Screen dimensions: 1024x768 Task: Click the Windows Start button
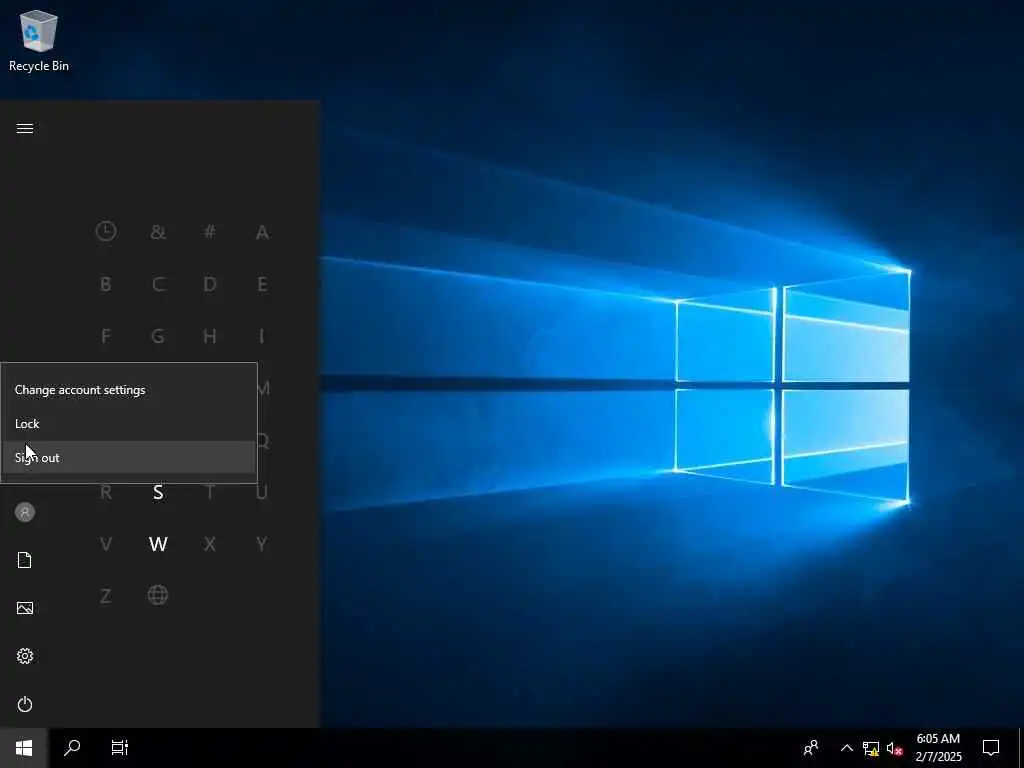click(24, 748)
